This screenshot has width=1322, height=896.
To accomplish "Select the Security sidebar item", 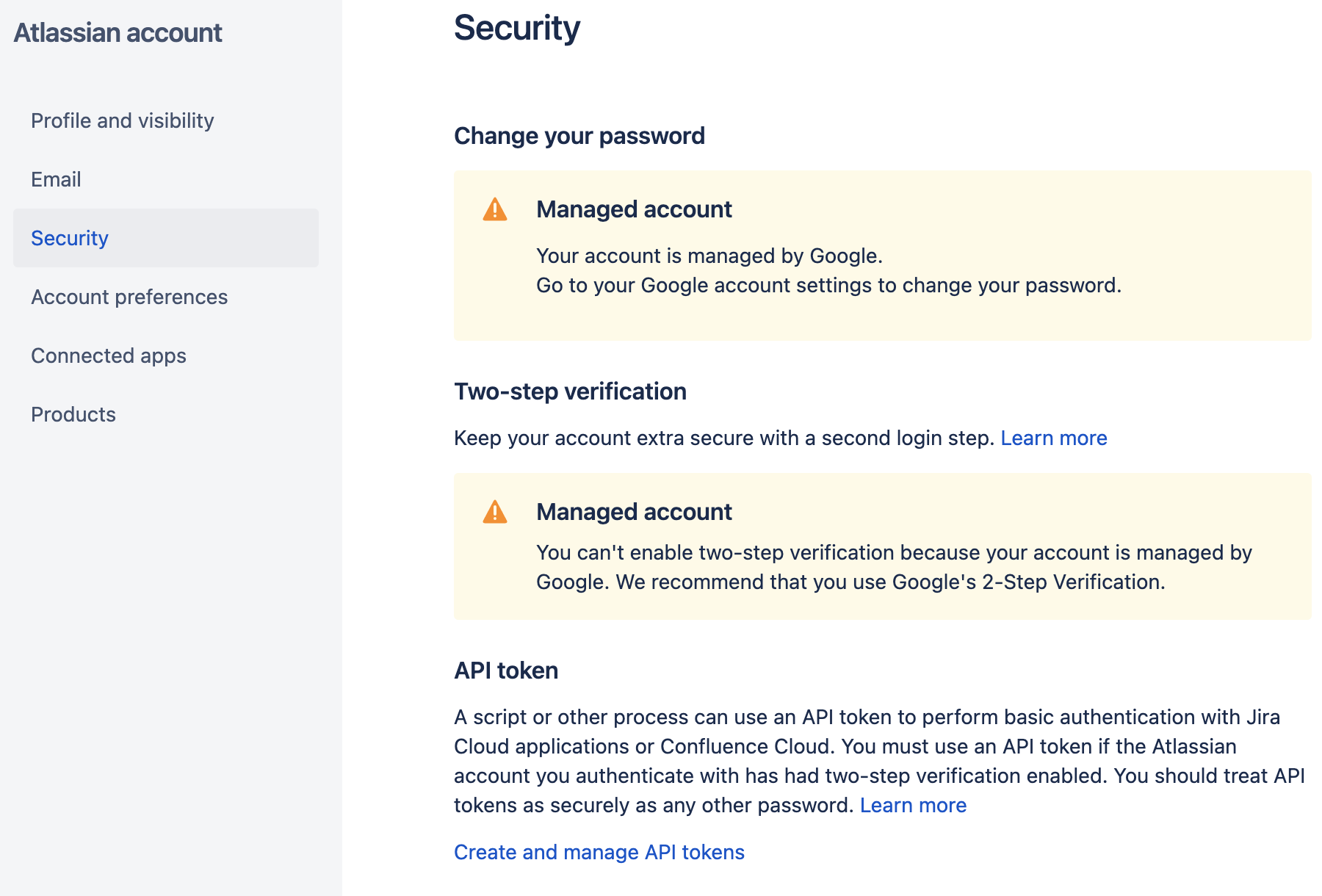I will point(69,238).
